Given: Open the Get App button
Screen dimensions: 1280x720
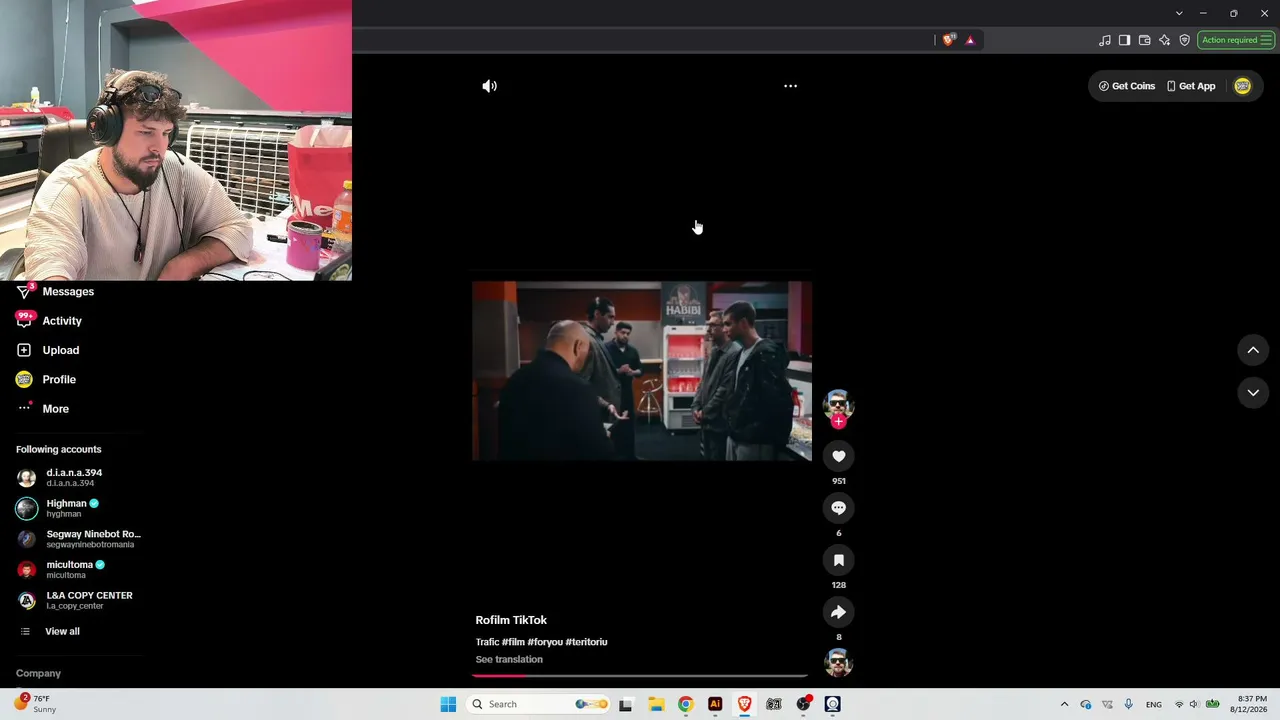Looking at the screenshot, I should (x=1191, y=86).
